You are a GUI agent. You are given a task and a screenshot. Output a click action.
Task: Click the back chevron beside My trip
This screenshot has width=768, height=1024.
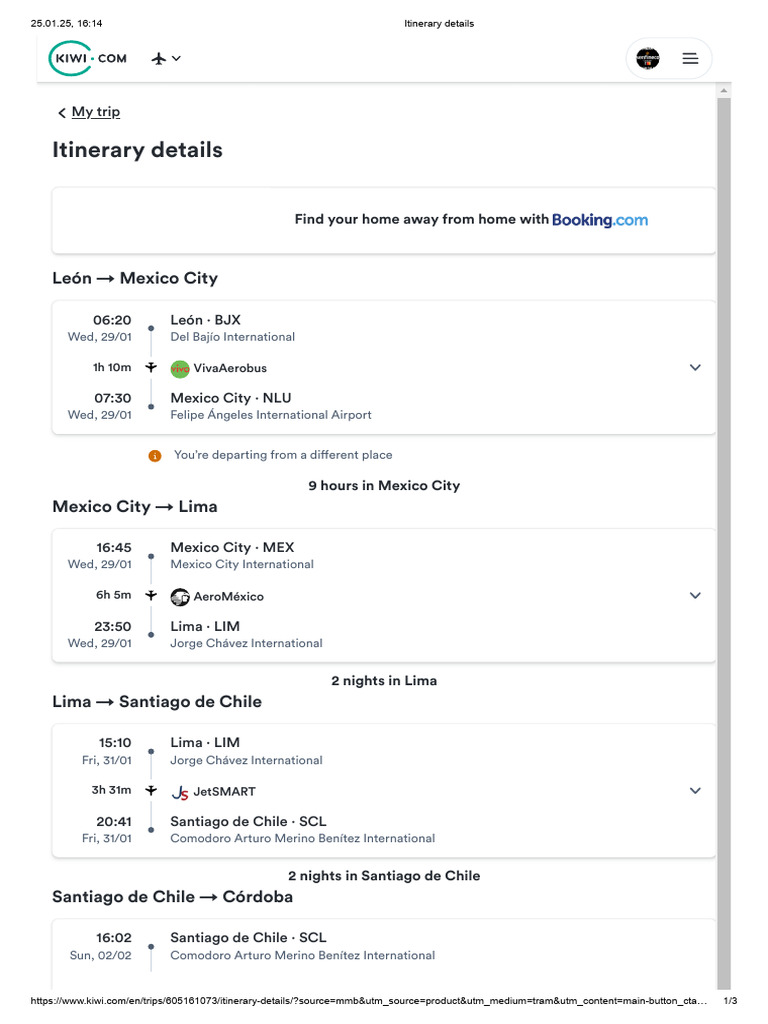pos(62,113)
